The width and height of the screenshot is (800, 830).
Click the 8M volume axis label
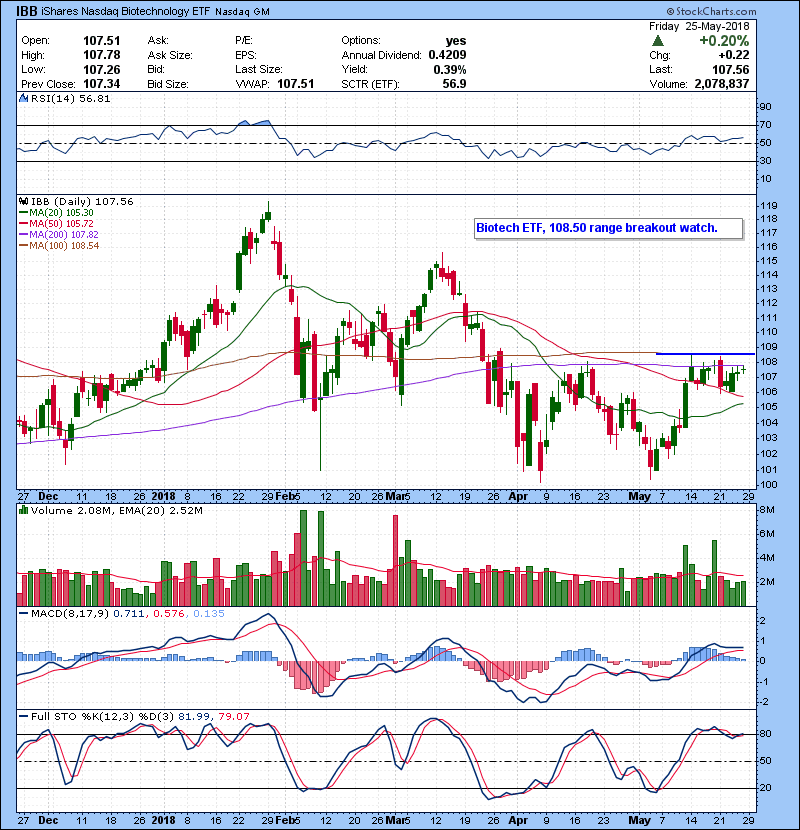(767, 510)
